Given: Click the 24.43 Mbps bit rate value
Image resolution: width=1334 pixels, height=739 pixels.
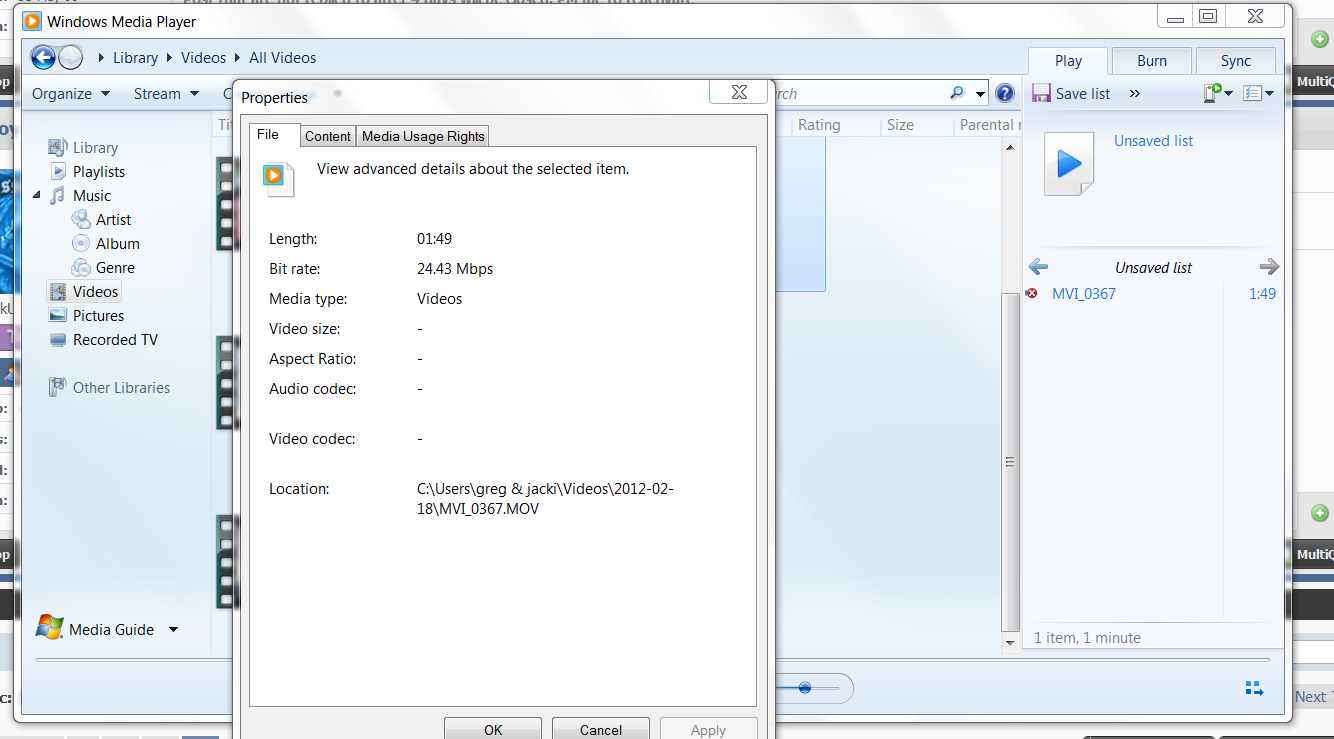Looking at the screenshot, I should point(455,269).
